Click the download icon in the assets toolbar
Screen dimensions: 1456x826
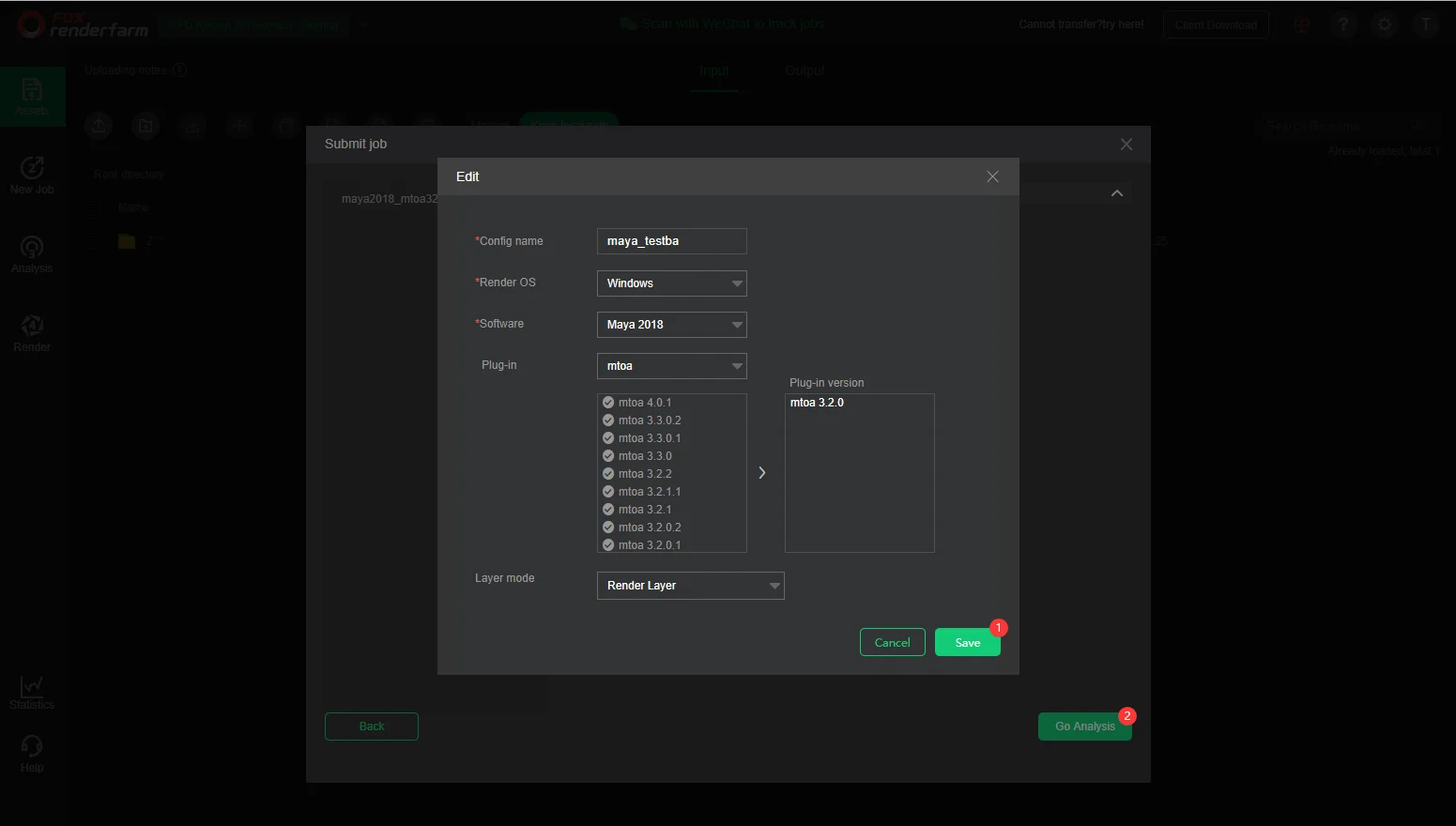click(x=192, y=126)
